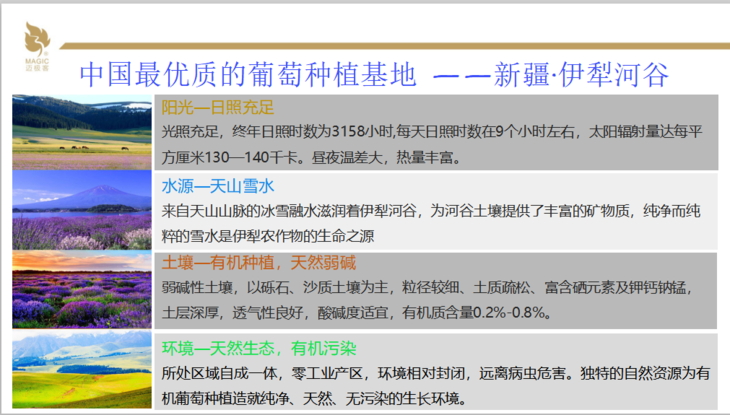Select the heading 阳光—日照充足
This screenshot has height=415, width=730.
[x=217, y=108]
